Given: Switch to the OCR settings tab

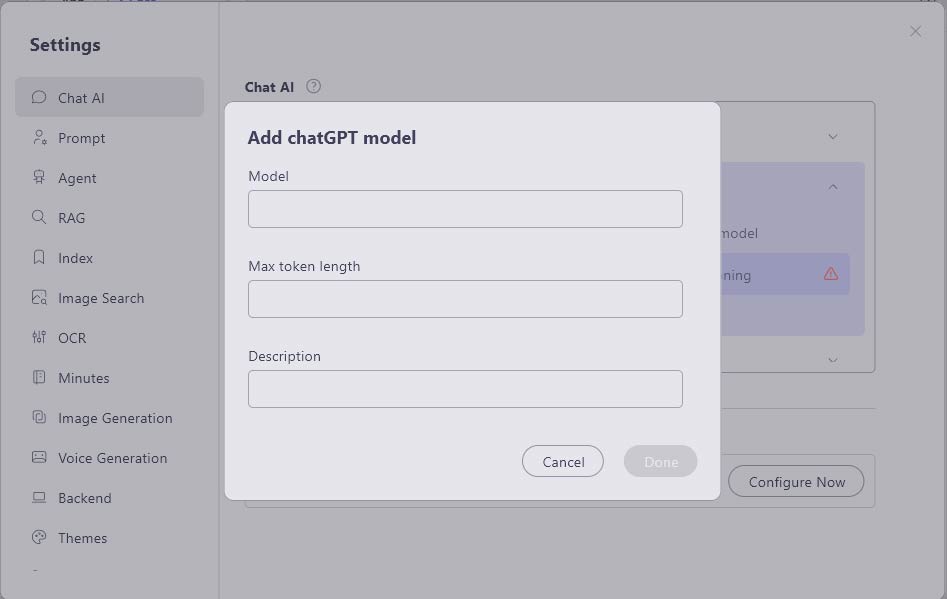Looking at the screenshot, I should coord(109,338).
